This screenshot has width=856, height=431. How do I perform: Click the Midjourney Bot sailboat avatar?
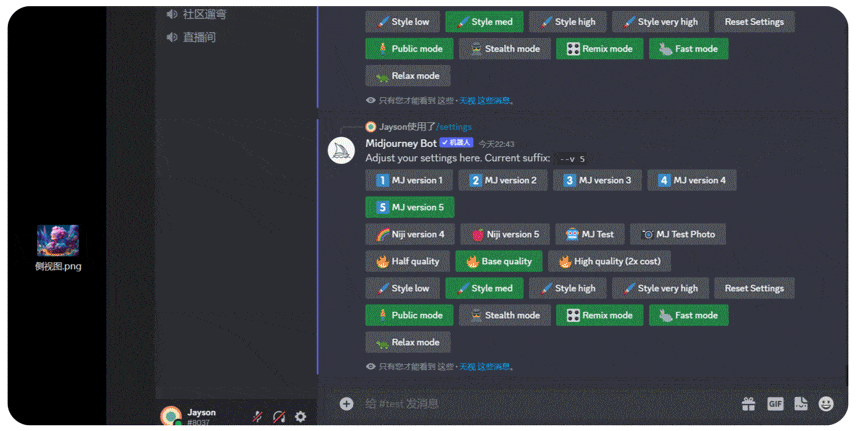point(341,150)
